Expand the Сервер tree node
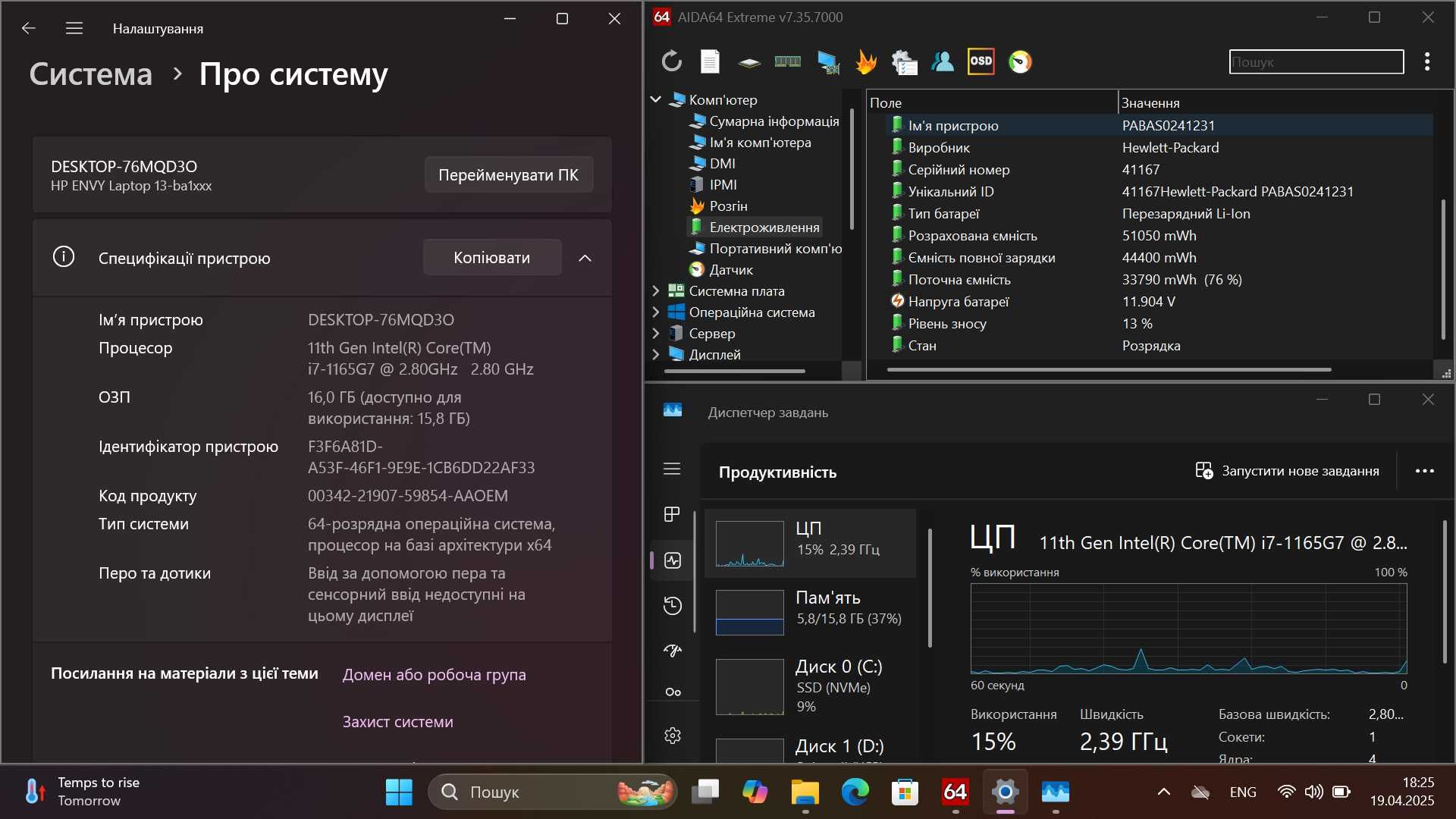 point(656,333)
